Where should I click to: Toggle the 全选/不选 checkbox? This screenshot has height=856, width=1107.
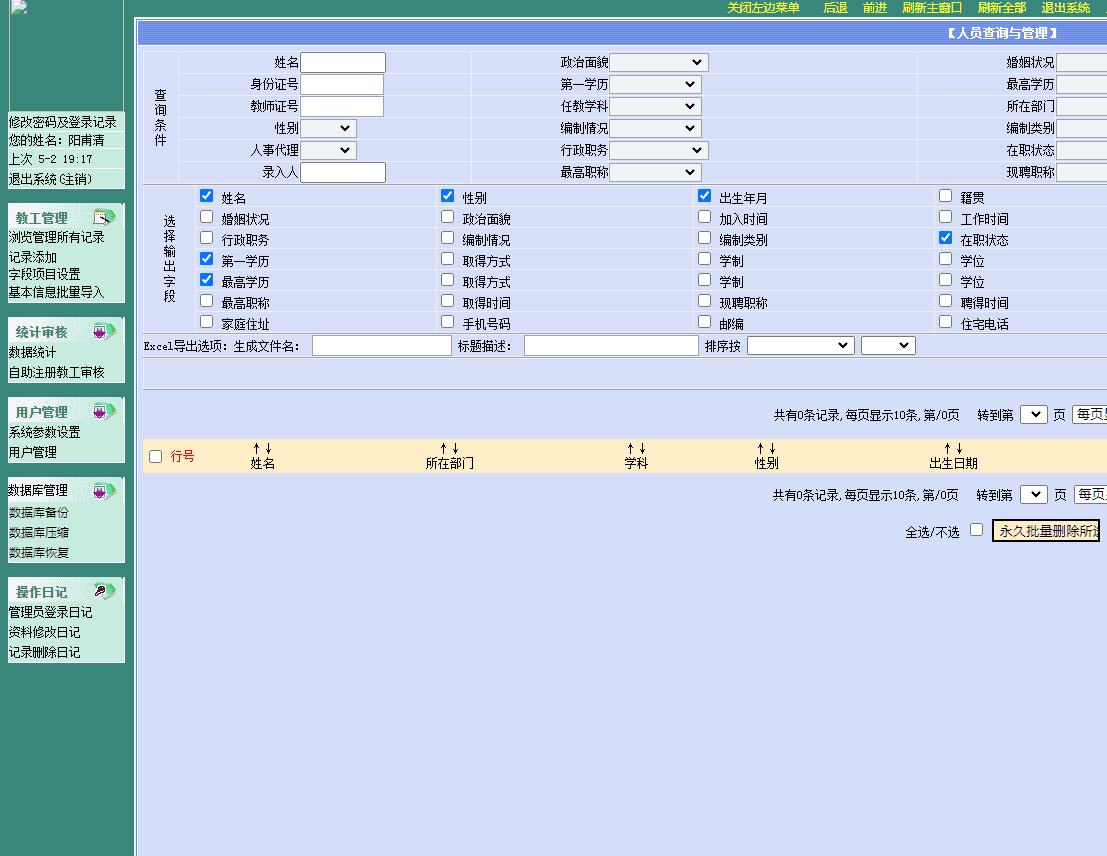(976, 530)
